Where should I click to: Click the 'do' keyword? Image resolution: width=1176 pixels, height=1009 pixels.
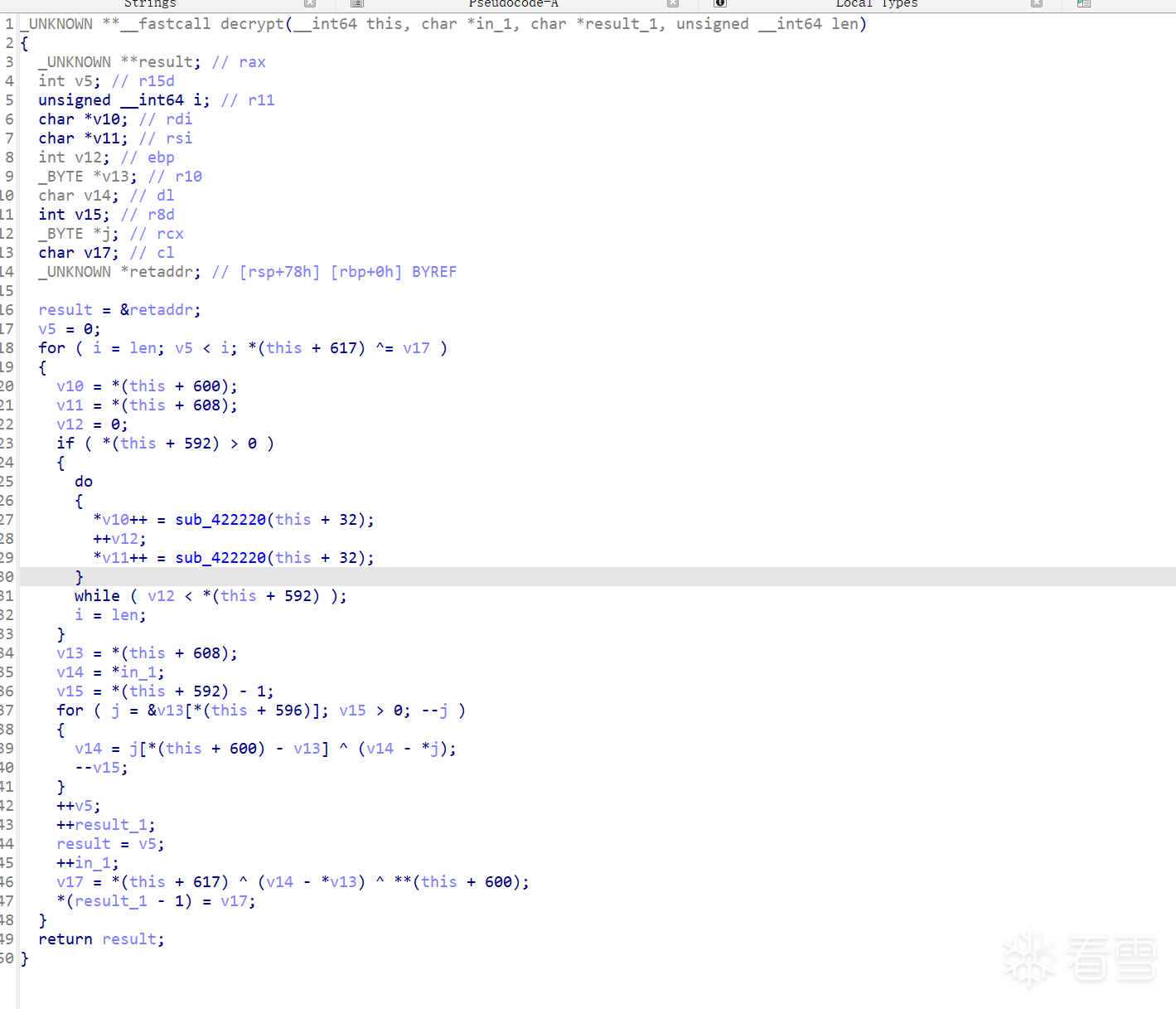click(84, 482)
